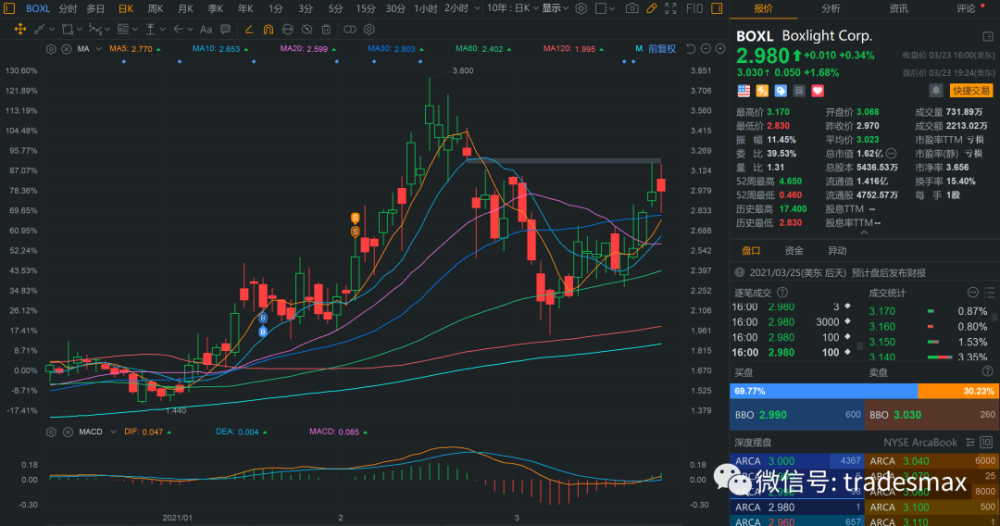Toggle hide all drawings eye icon
The height and width of the screenshot is (526, 1000).
307,29
